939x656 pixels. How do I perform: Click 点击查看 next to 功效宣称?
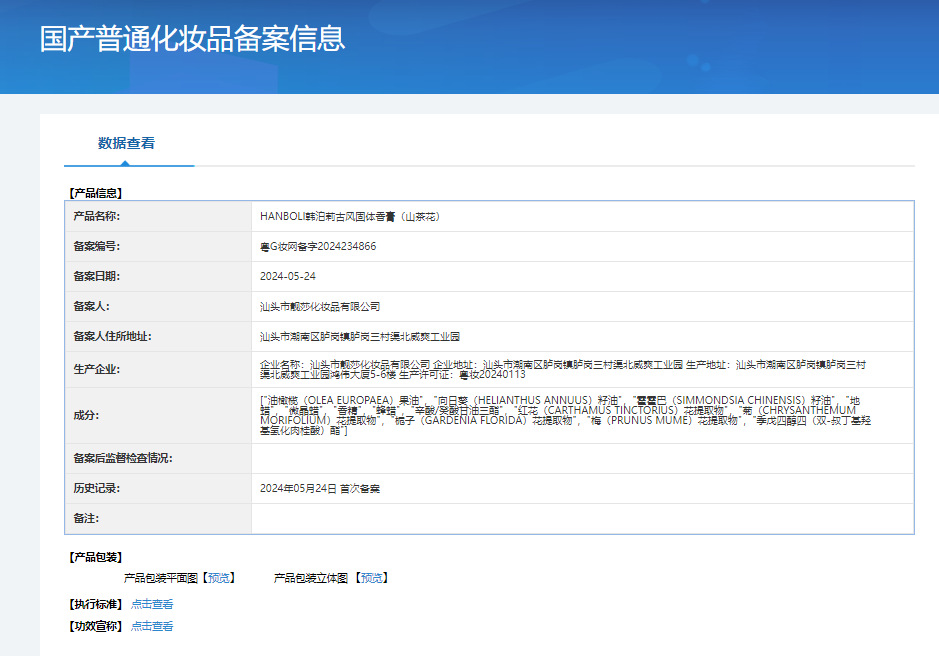click(x=152, y=626)
